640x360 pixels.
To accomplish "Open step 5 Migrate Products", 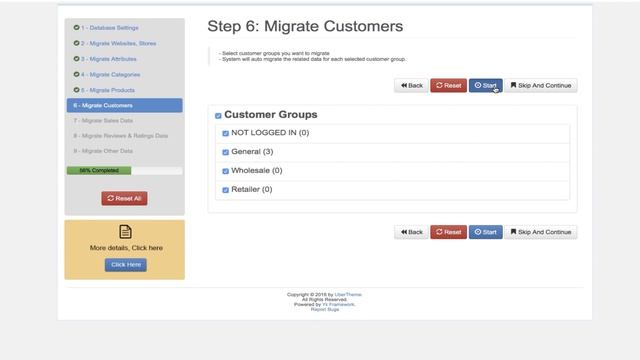I will pyautogui.click(x=108, y=90).
